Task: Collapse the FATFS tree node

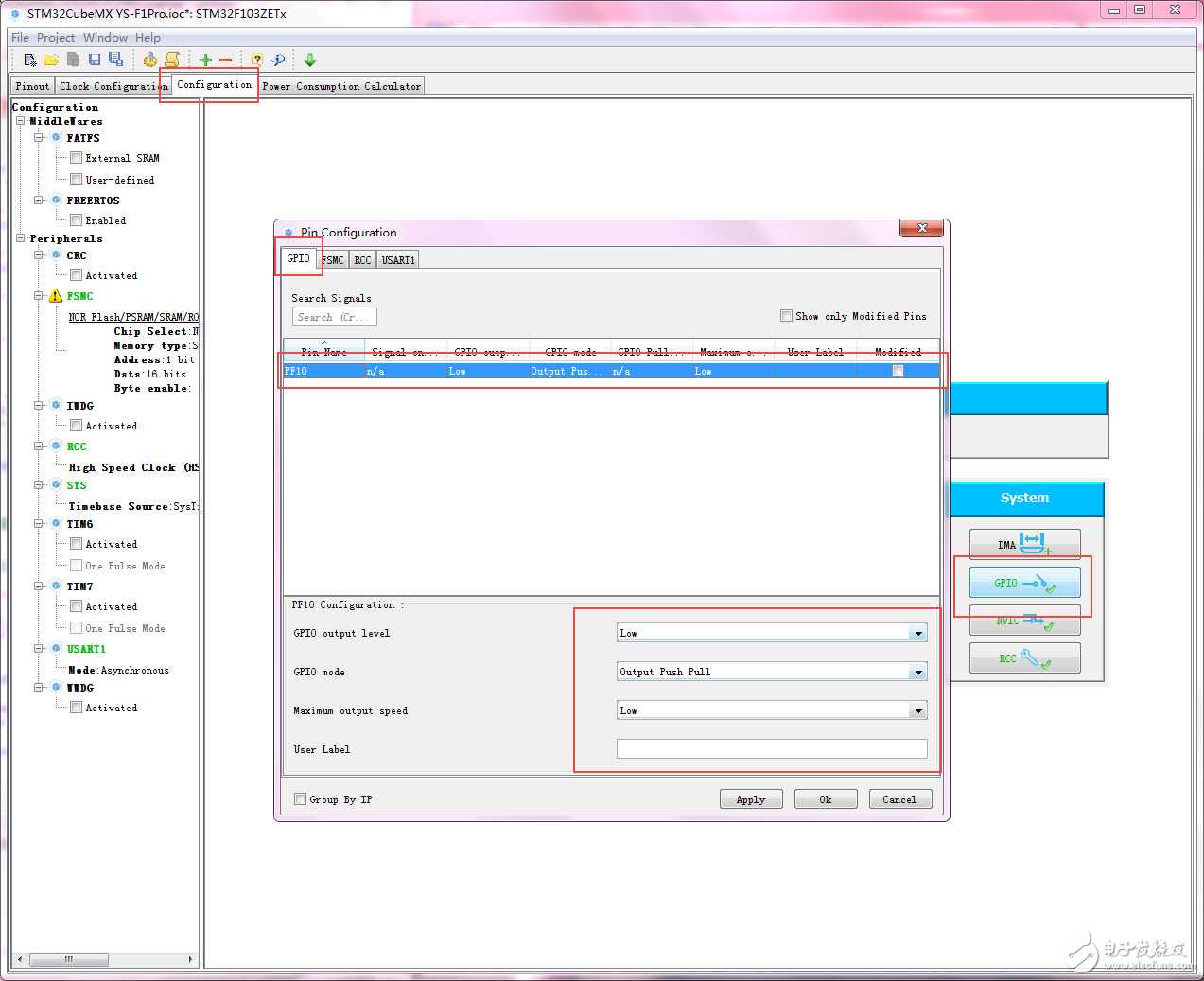Action: pos(39,137)
